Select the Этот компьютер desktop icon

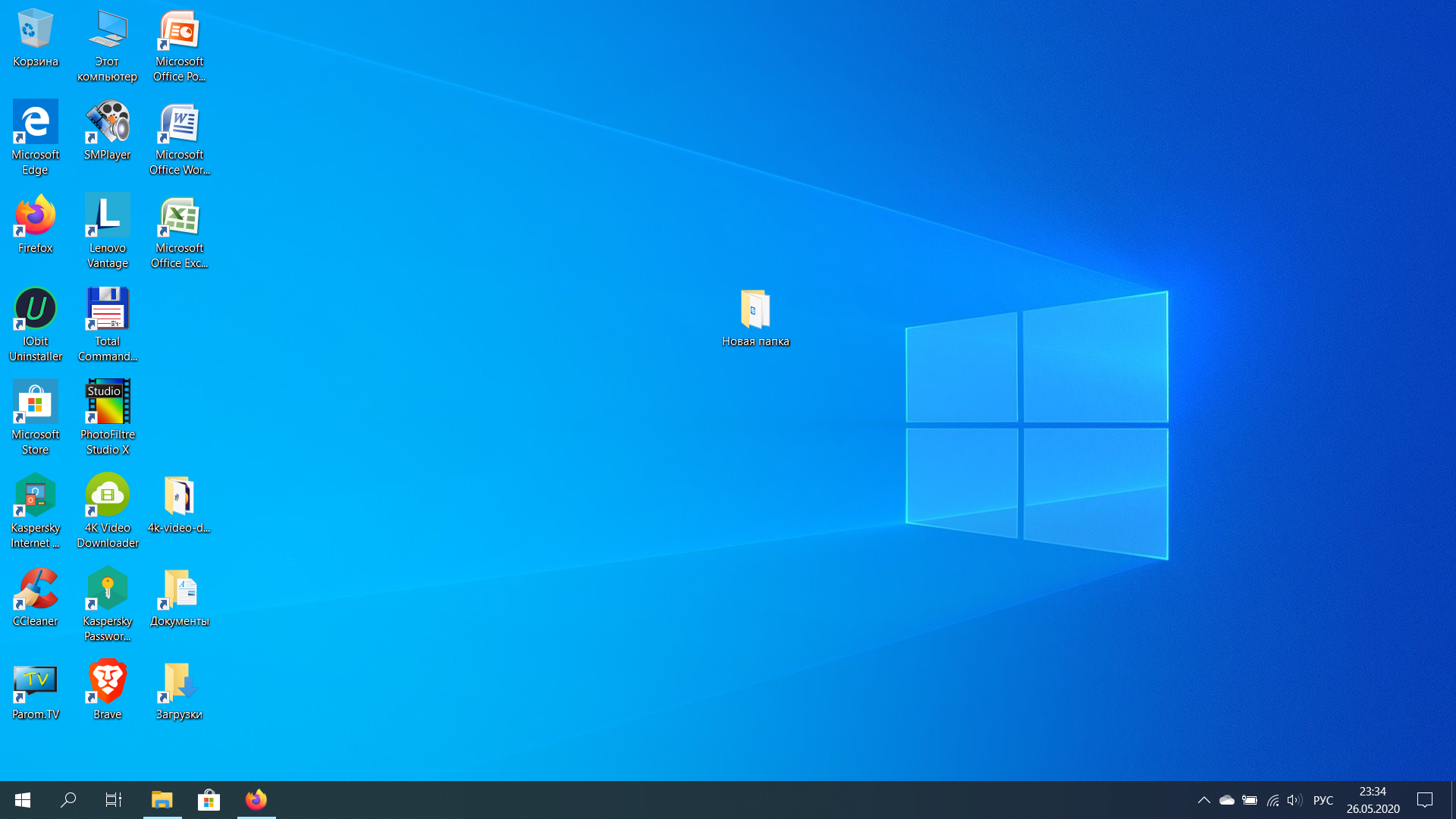pos(107,45)
